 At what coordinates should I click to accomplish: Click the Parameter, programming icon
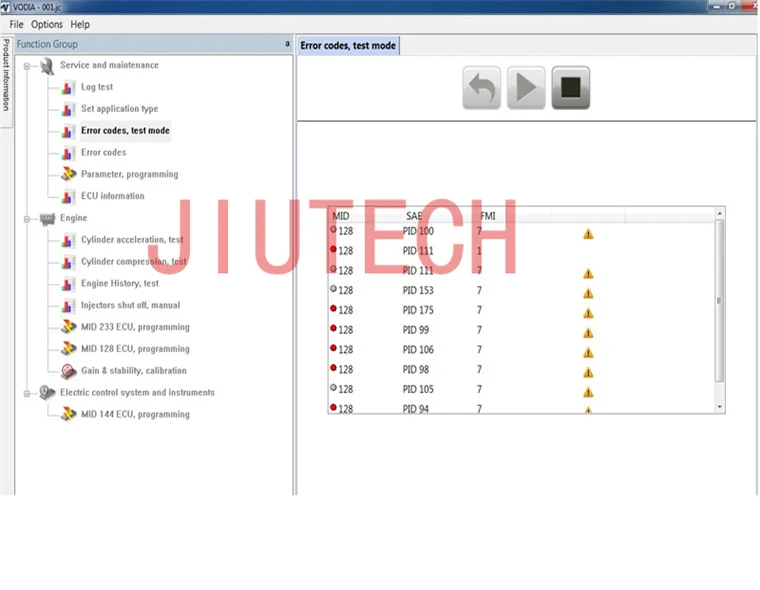click(68, 174)
